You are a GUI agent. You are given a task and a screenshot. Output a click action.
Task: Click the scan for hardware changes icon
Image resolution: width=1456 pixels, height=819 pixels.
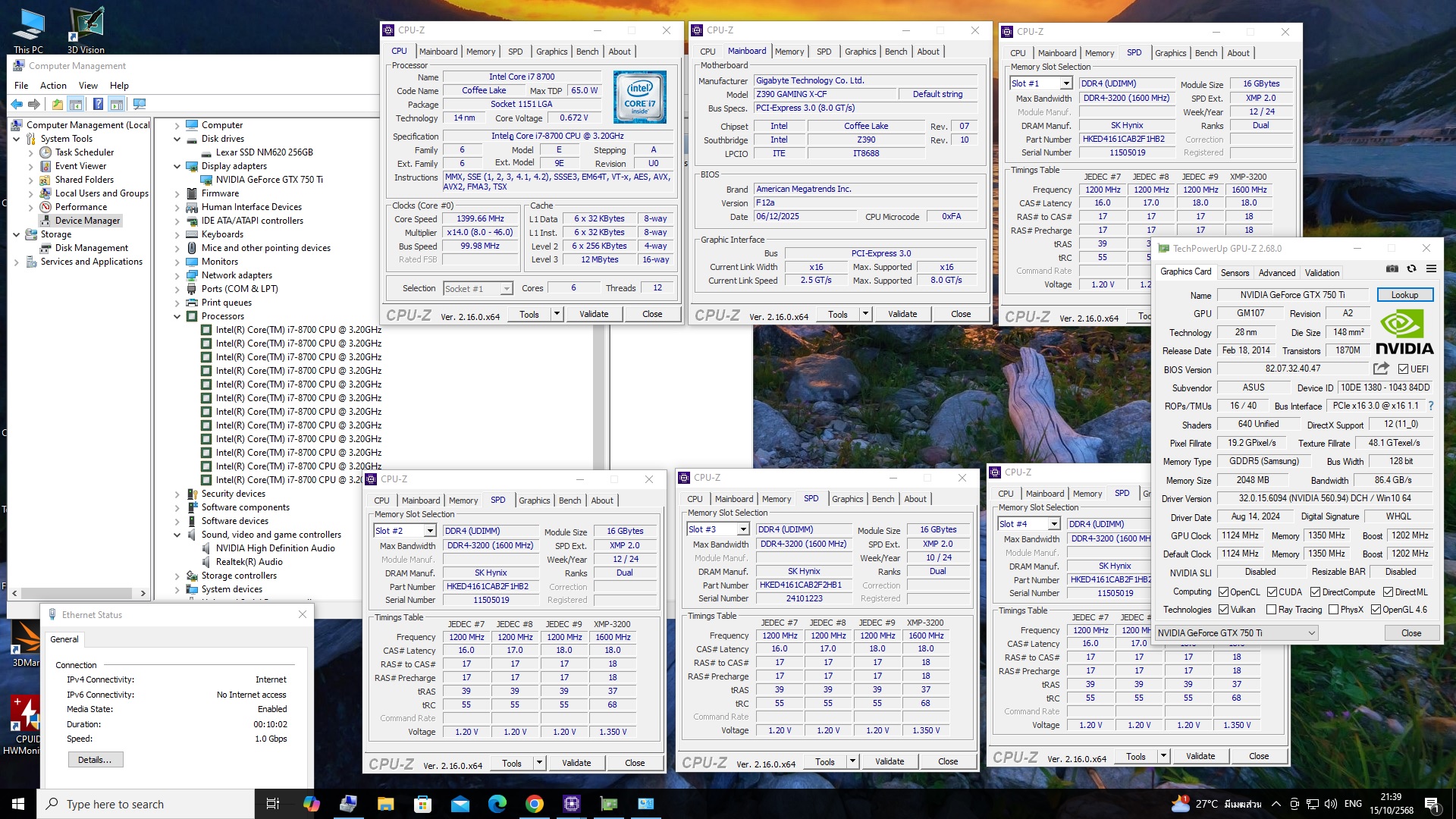pos(139,104)
